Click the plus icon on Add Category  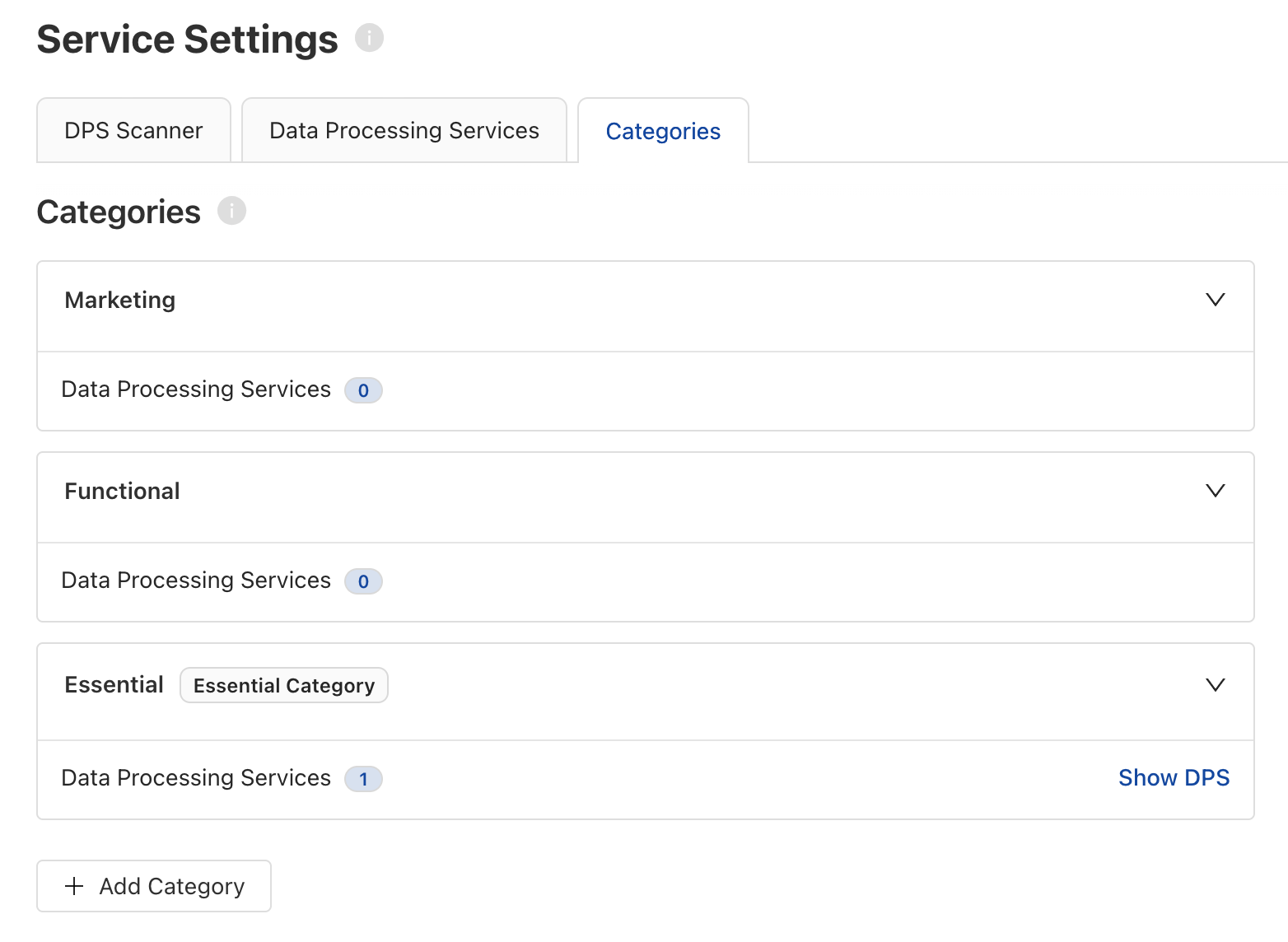click(x=75, y=886)
